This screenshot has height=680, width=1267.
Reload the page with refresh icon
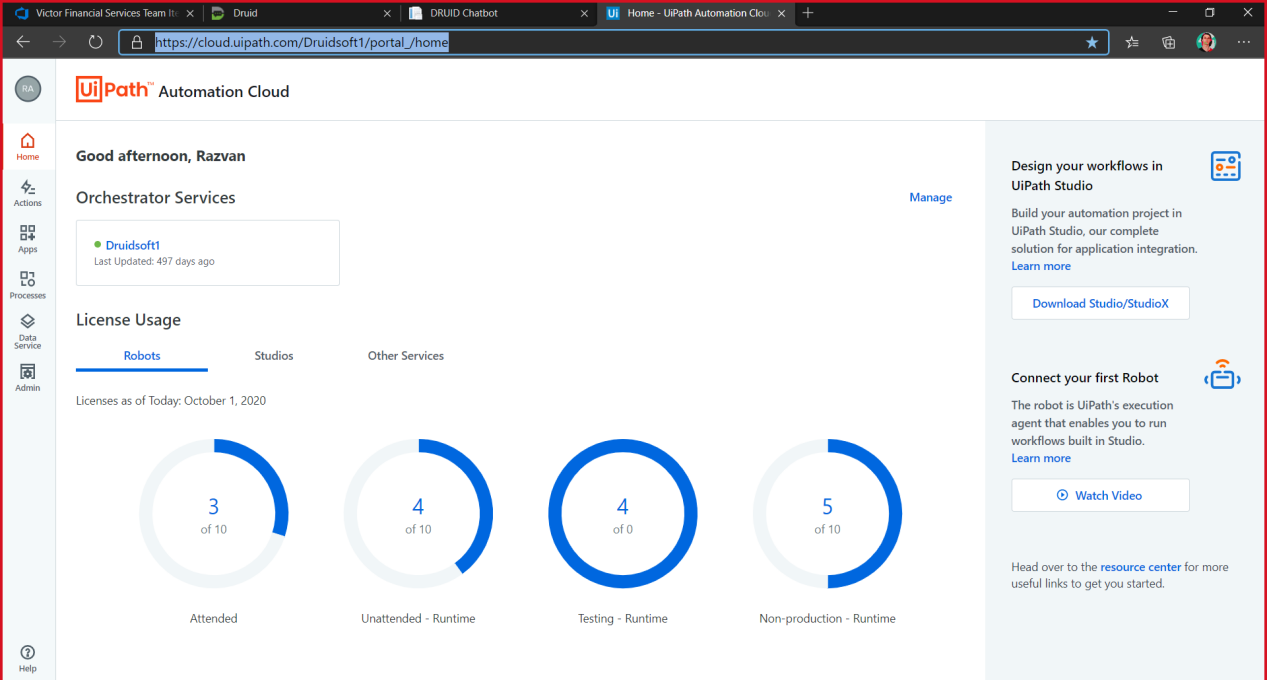click(x=96, y=42)
